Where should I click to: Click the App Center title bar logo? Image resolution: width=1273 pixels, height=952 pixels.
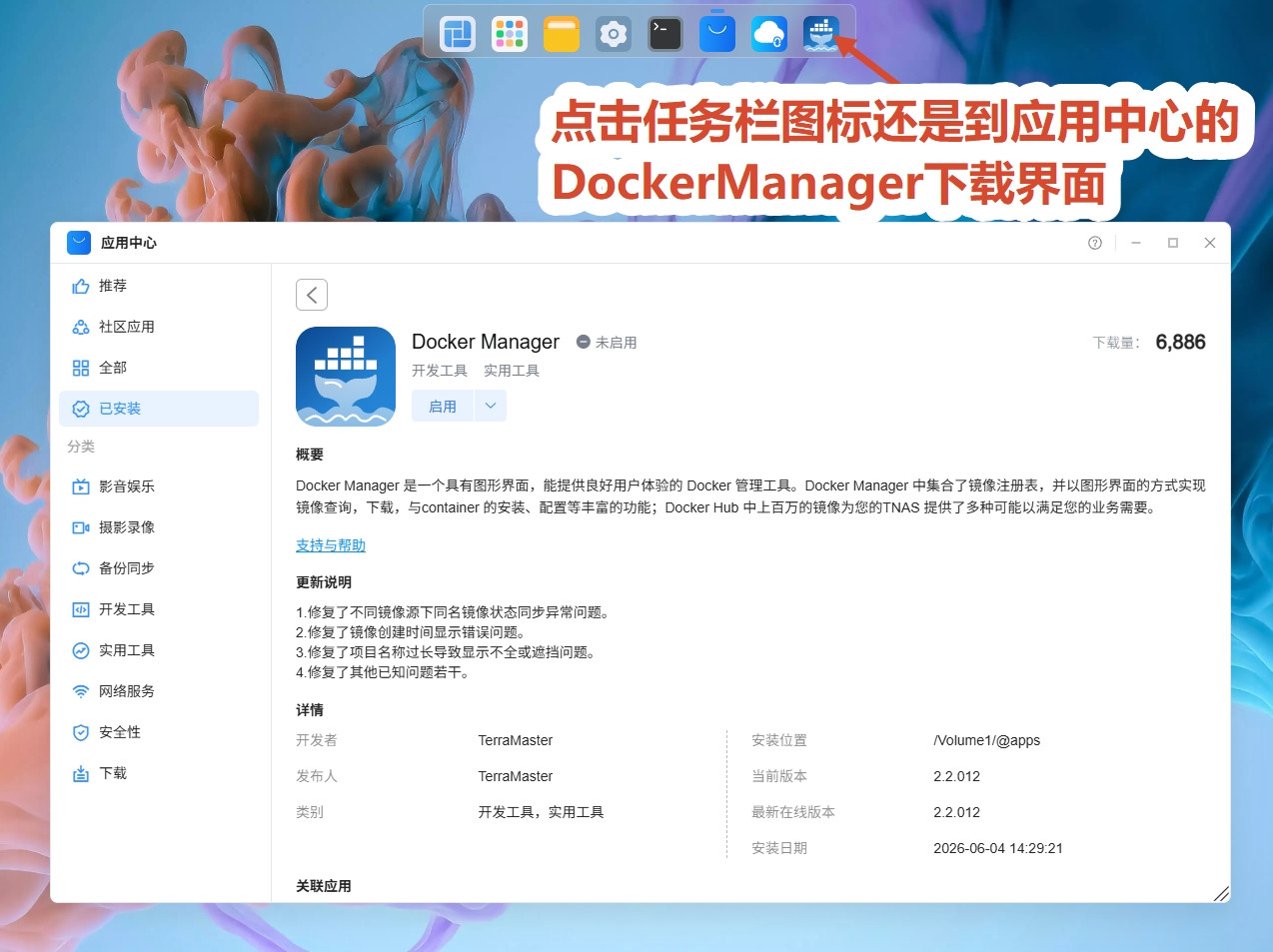click(79, 243)
